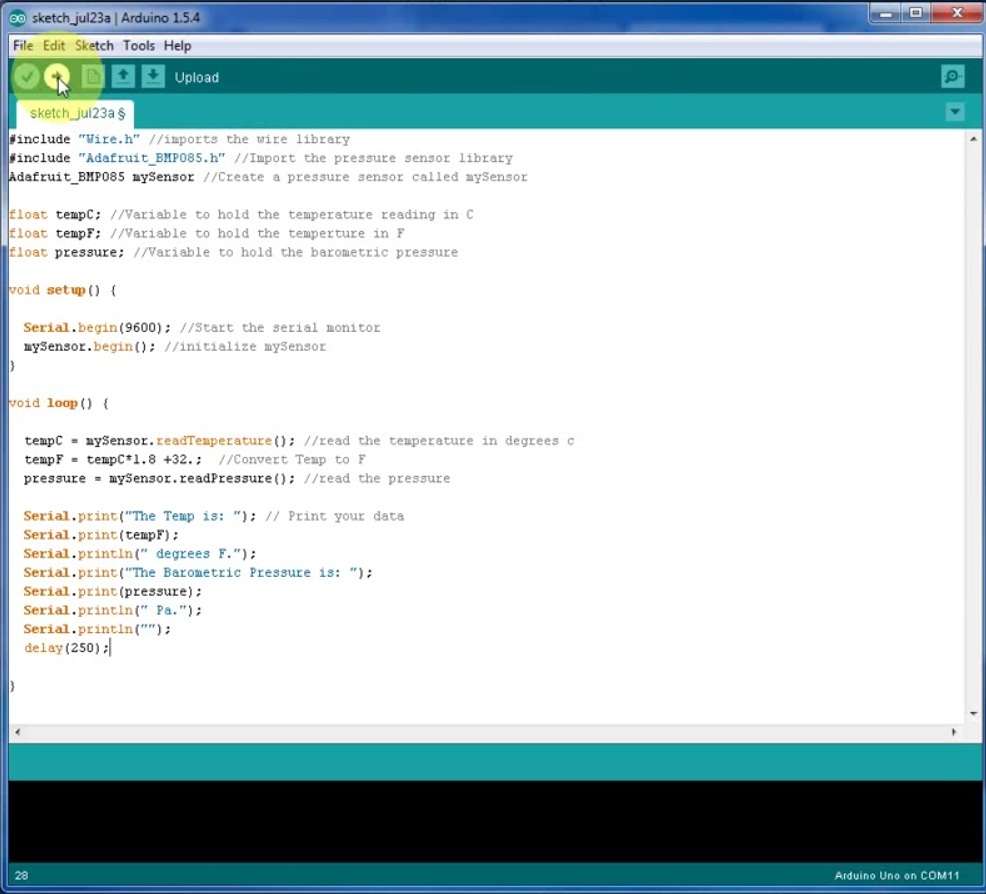Click '// Print your data' comment
The image size is (986, 894).
pos(335,516)
